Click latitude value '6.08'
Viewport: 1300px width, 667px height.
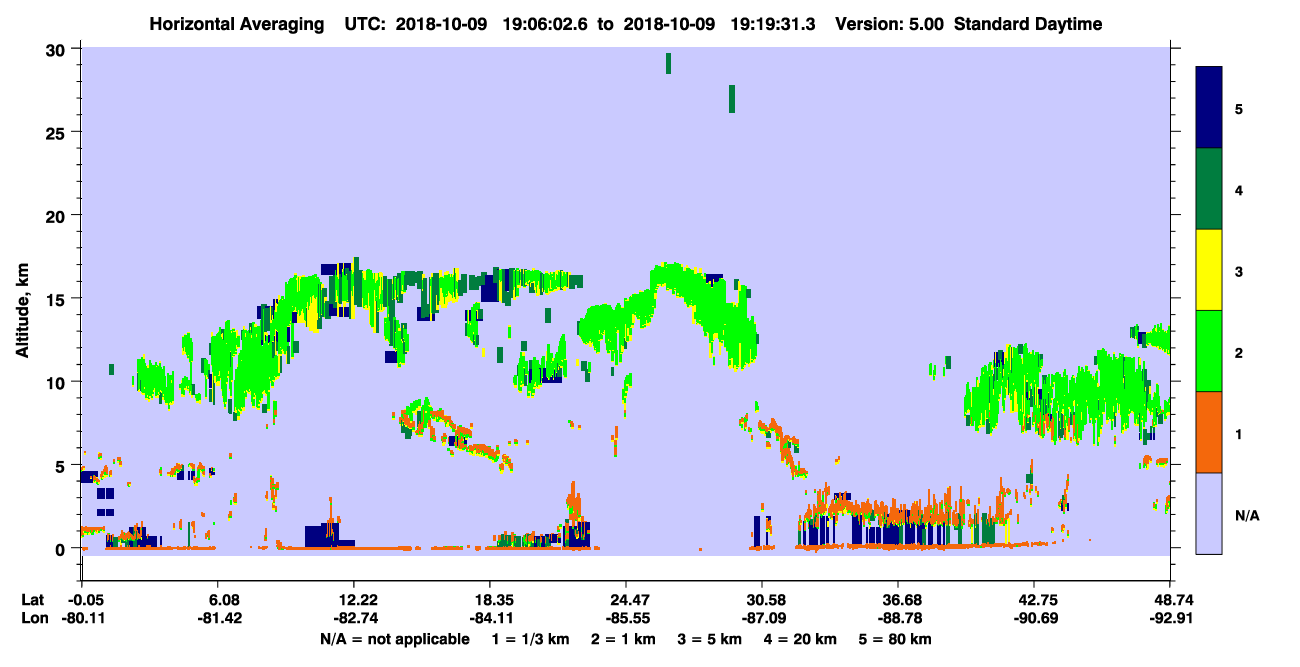click(x=223, y=600)
